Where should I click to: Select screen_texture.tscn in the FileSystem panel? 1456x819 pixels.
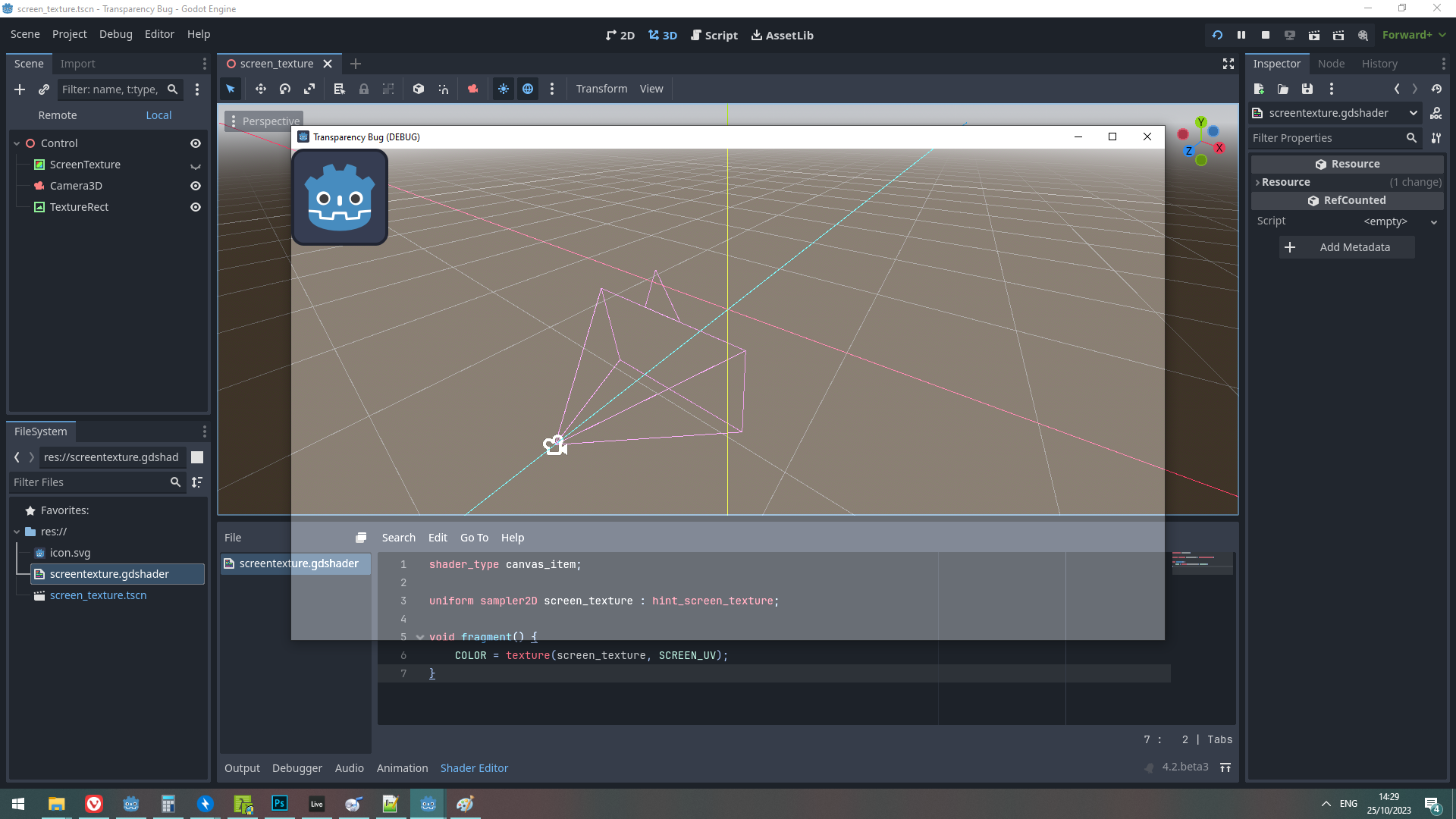point(98,595)
